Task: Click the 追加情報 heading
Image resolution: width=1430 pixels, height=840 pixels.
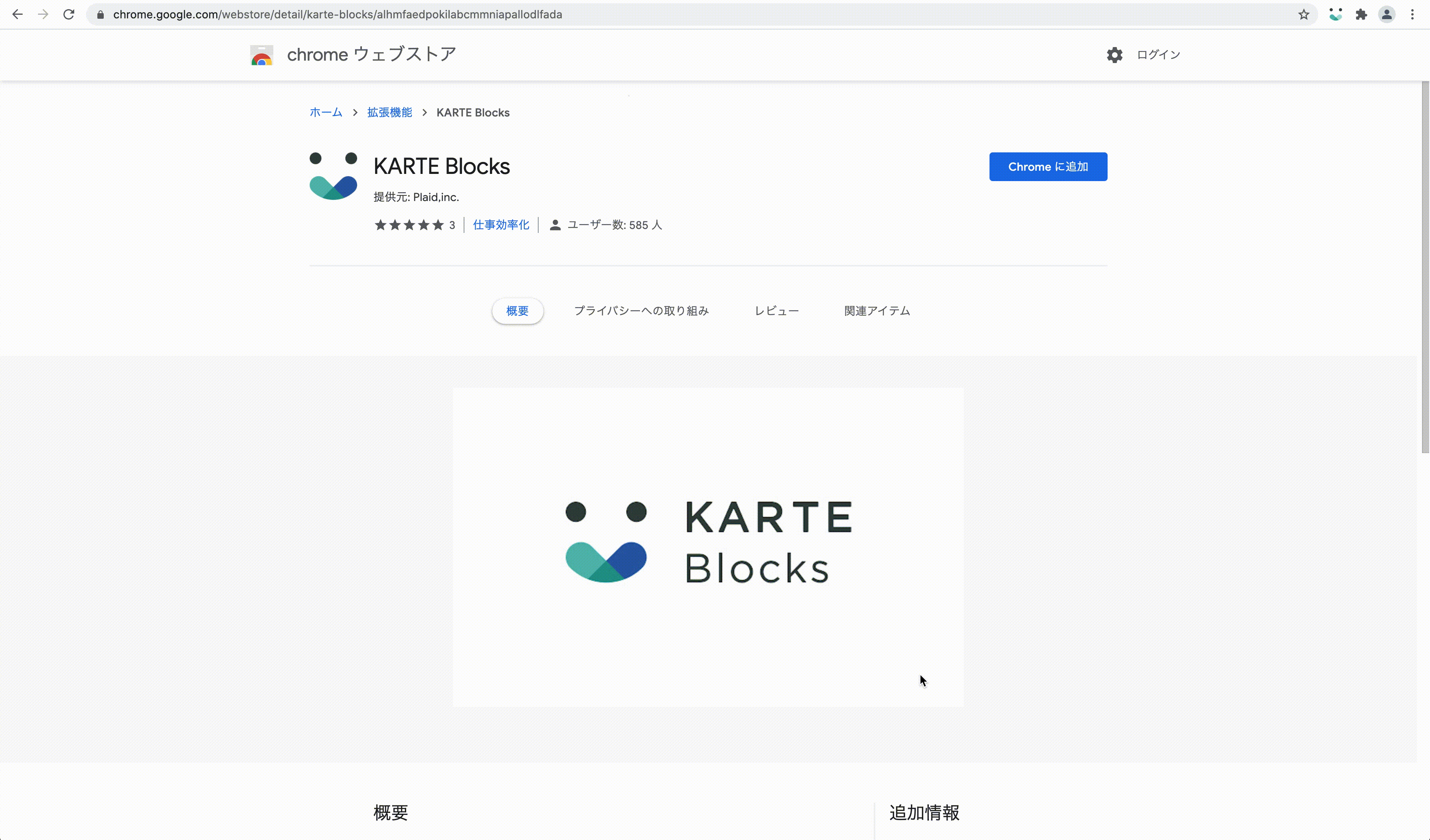Action: pos(924,812)
